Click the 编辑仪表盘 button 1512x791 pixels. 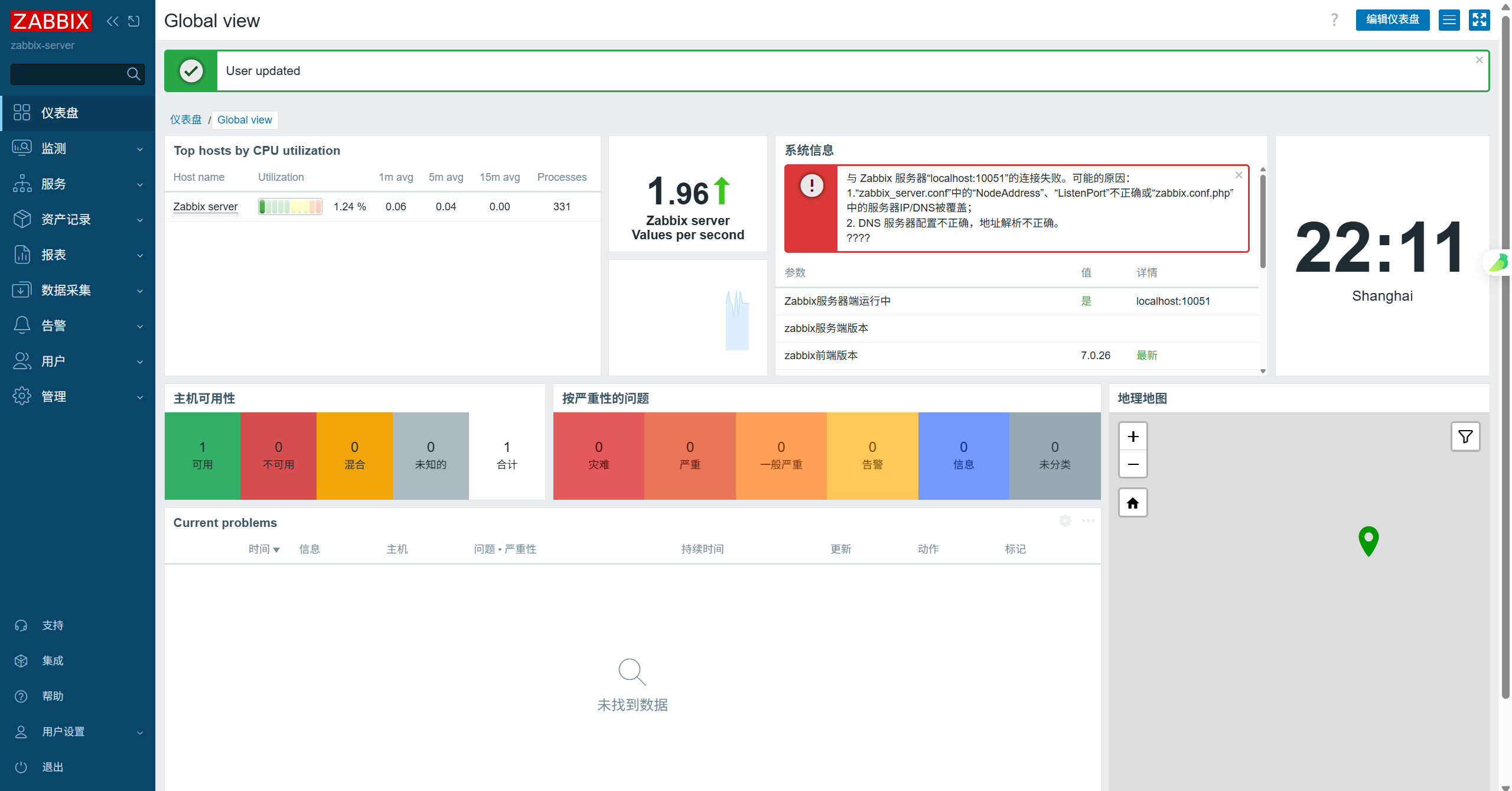click(1392, 20)
